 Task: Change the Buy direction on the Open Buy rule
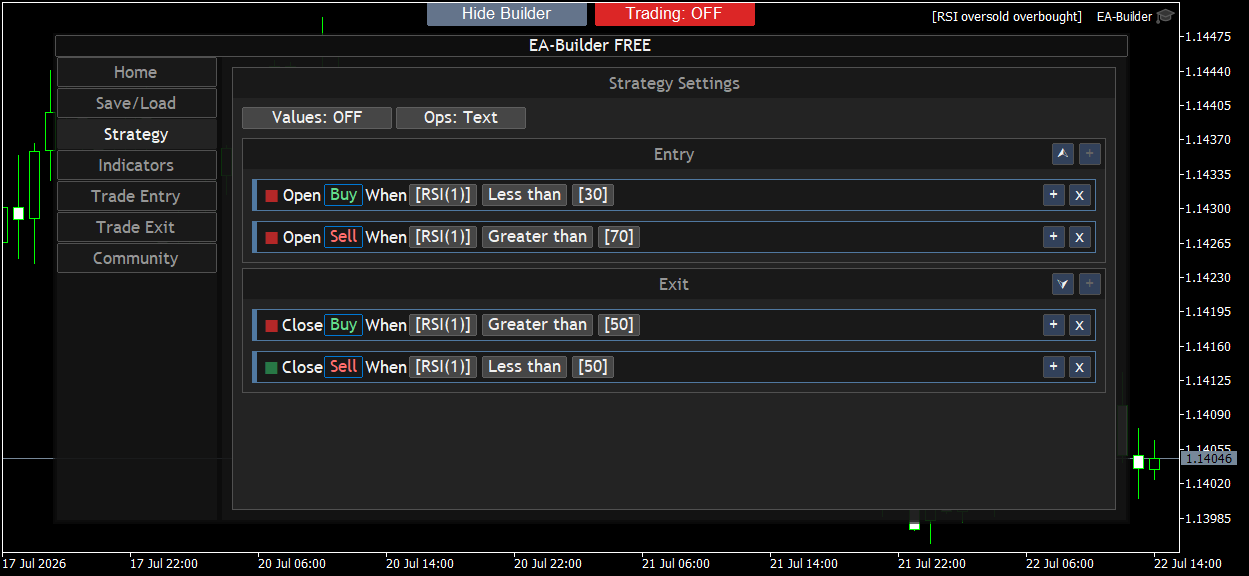(x=343, y=195)
